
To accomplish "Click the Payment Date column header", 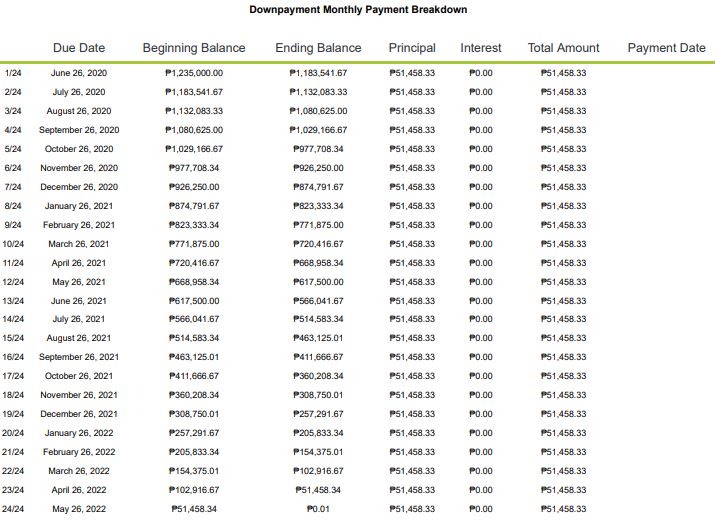I will [x=666, y=48].
